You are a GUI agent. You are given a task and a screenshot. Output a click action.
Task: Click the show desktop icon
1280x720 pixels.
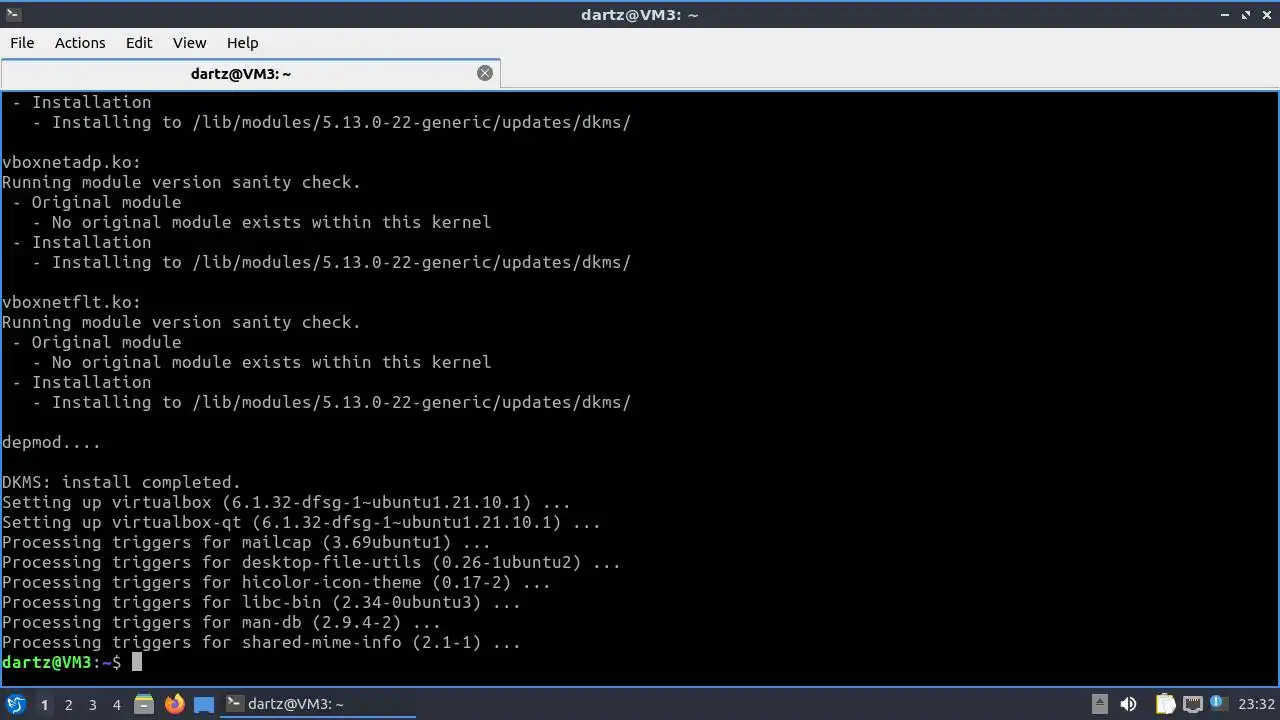pos(204,705)
